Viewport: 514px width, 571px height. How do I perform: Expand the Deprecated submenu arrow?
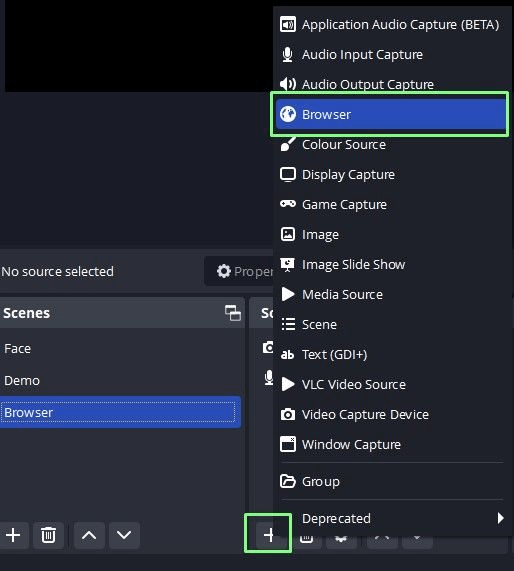click(501, 518)
